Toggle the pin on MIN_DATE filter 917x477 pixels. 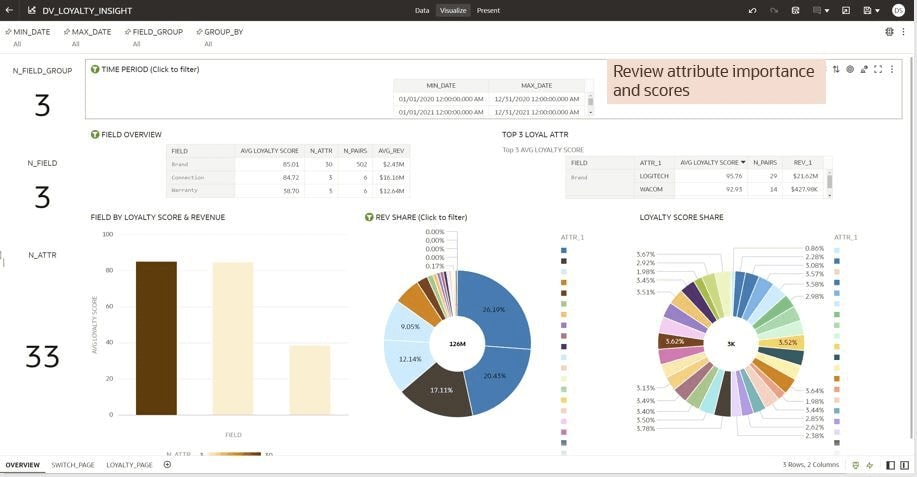(x=8, y=32)
